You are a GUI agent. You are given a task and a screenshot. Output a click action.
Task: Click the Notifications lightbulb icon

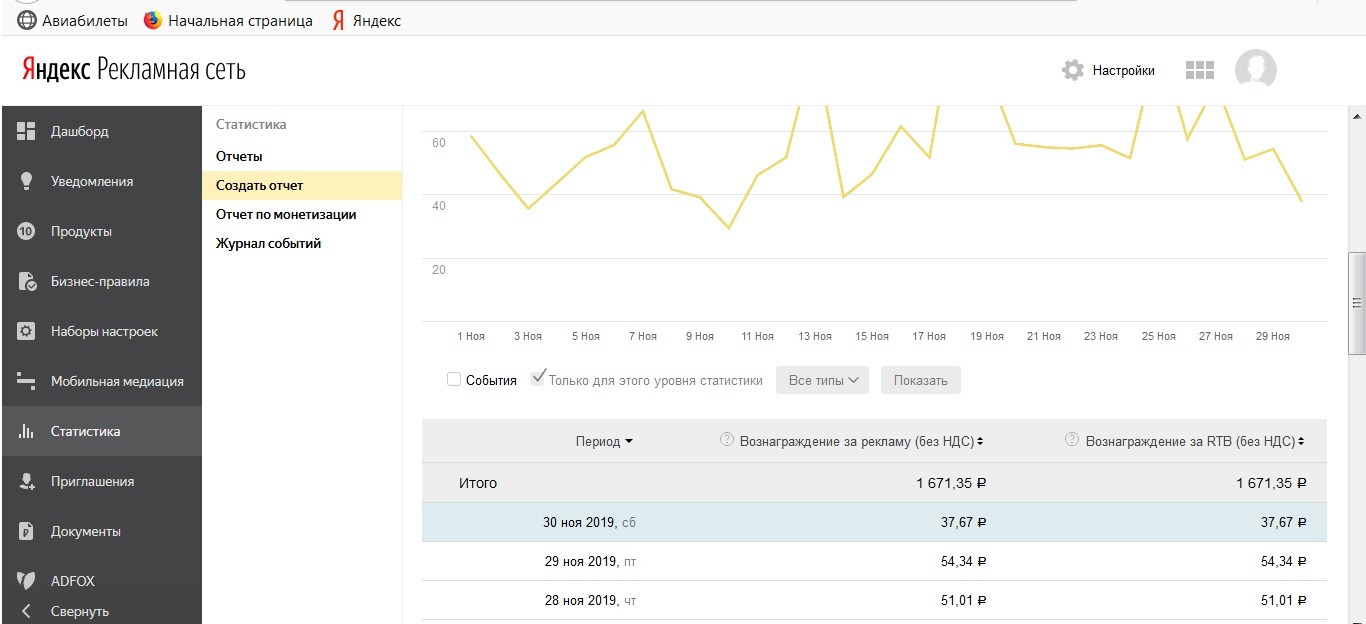point(27,181)
